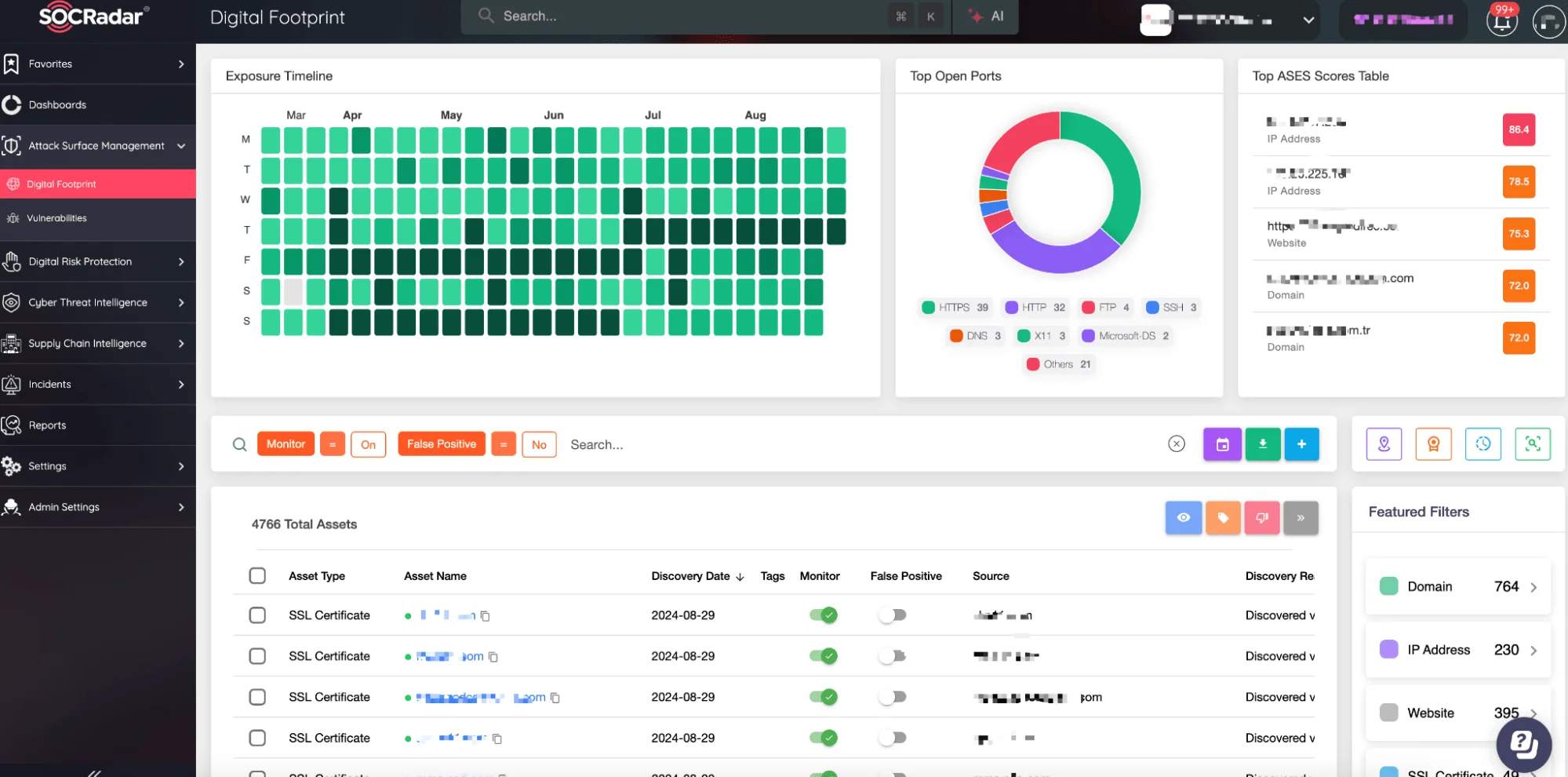Screen dimensions: 1568x777
Task: Open Digital Footprint menu item
Action: click(98, 184)
